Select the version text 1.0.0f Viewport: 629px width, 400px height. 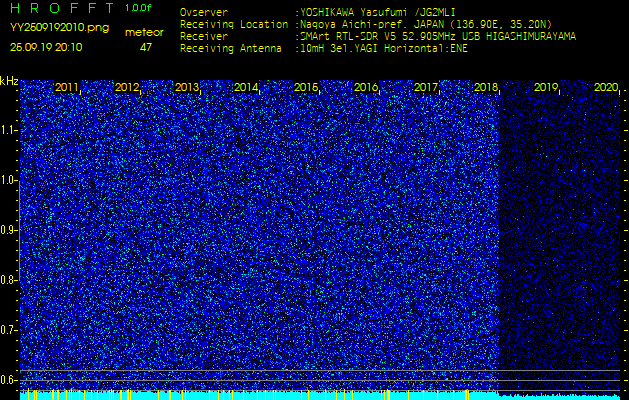coord(138,8)
